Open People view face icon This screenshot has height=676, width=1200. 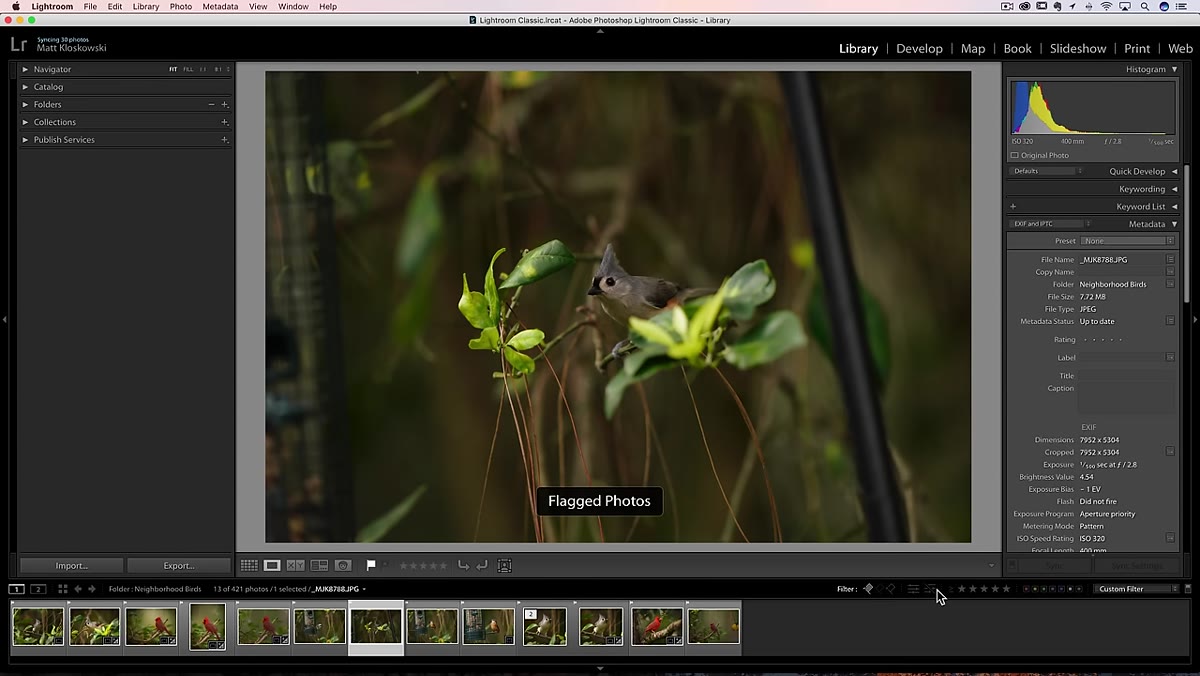(343, 566)
